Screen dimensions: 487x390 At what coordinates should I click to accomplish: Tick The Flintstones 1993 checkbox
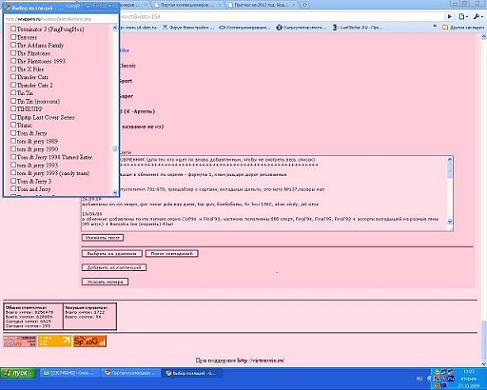[13, 61]
